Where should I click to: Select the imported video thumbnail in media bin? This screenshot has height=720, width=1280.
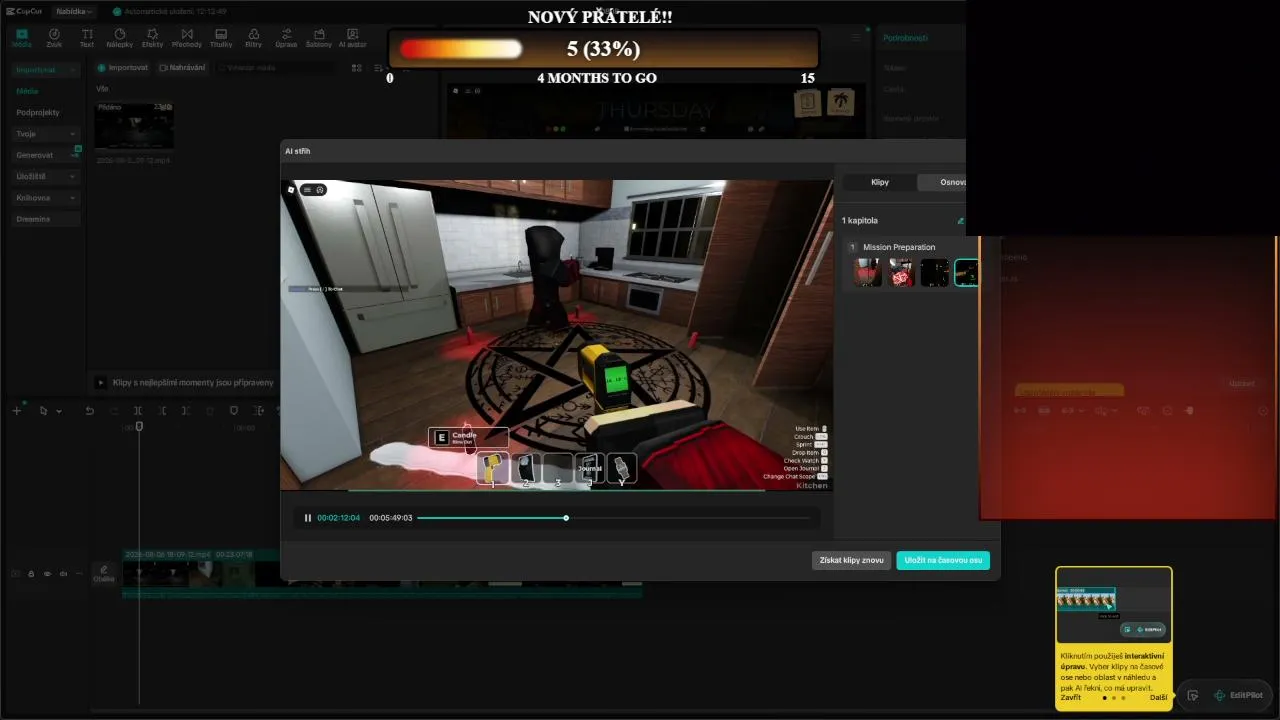pyautogui.click(x=134, y=126)
